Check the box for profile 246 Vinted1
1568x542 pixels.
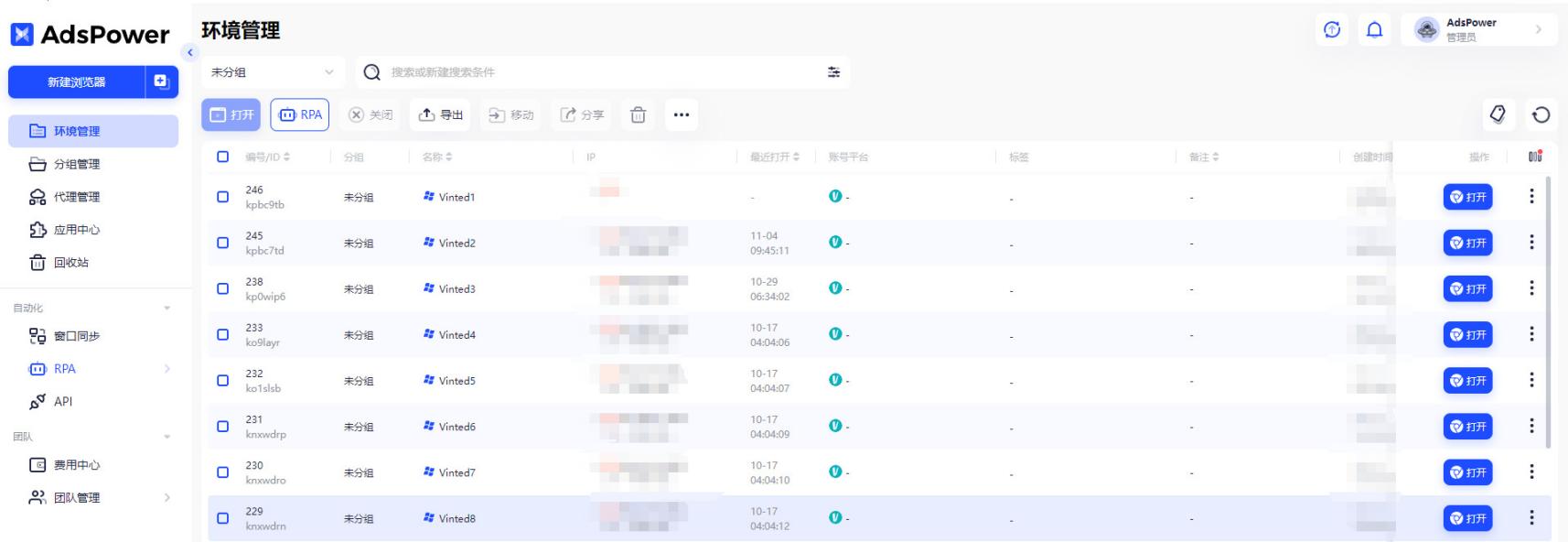222,197
